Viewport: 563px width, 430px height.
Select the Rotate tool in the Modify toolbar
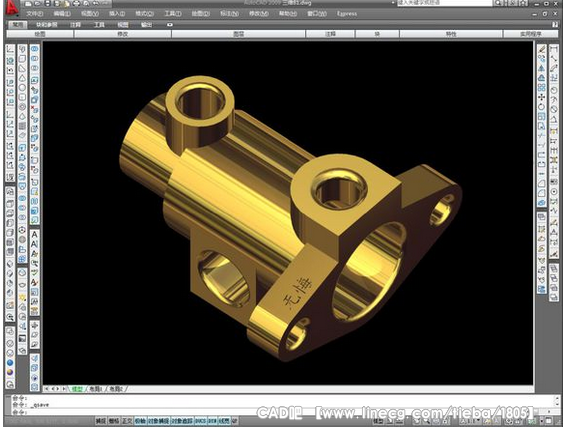point(542,107)
